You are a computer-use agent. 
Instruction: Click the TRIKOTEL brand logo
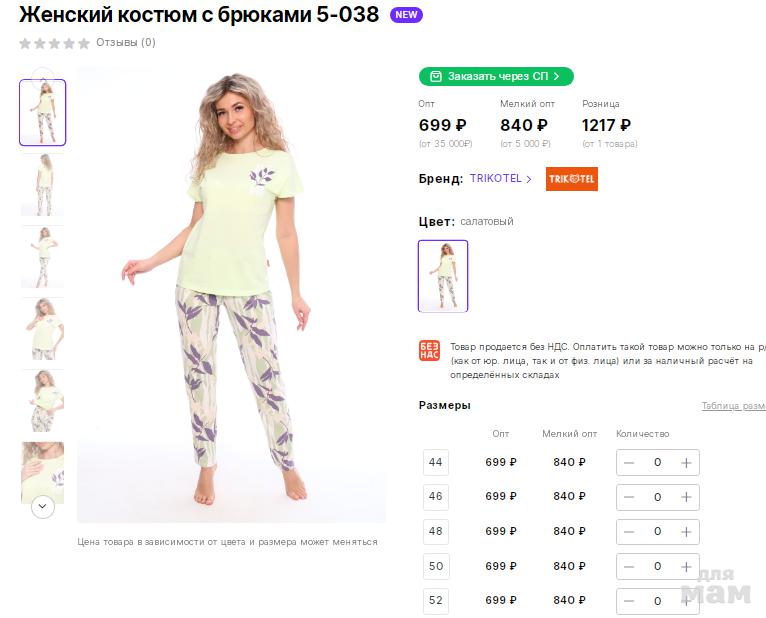(x=572, y=179)
